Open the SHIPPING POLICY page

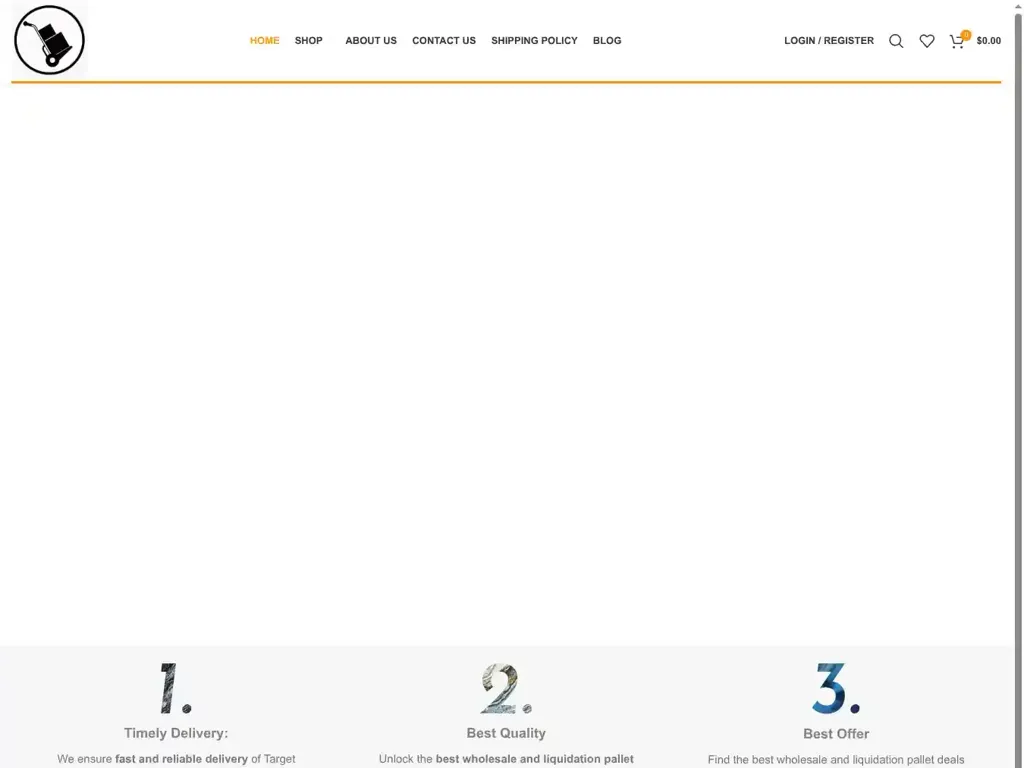(534, 41)
